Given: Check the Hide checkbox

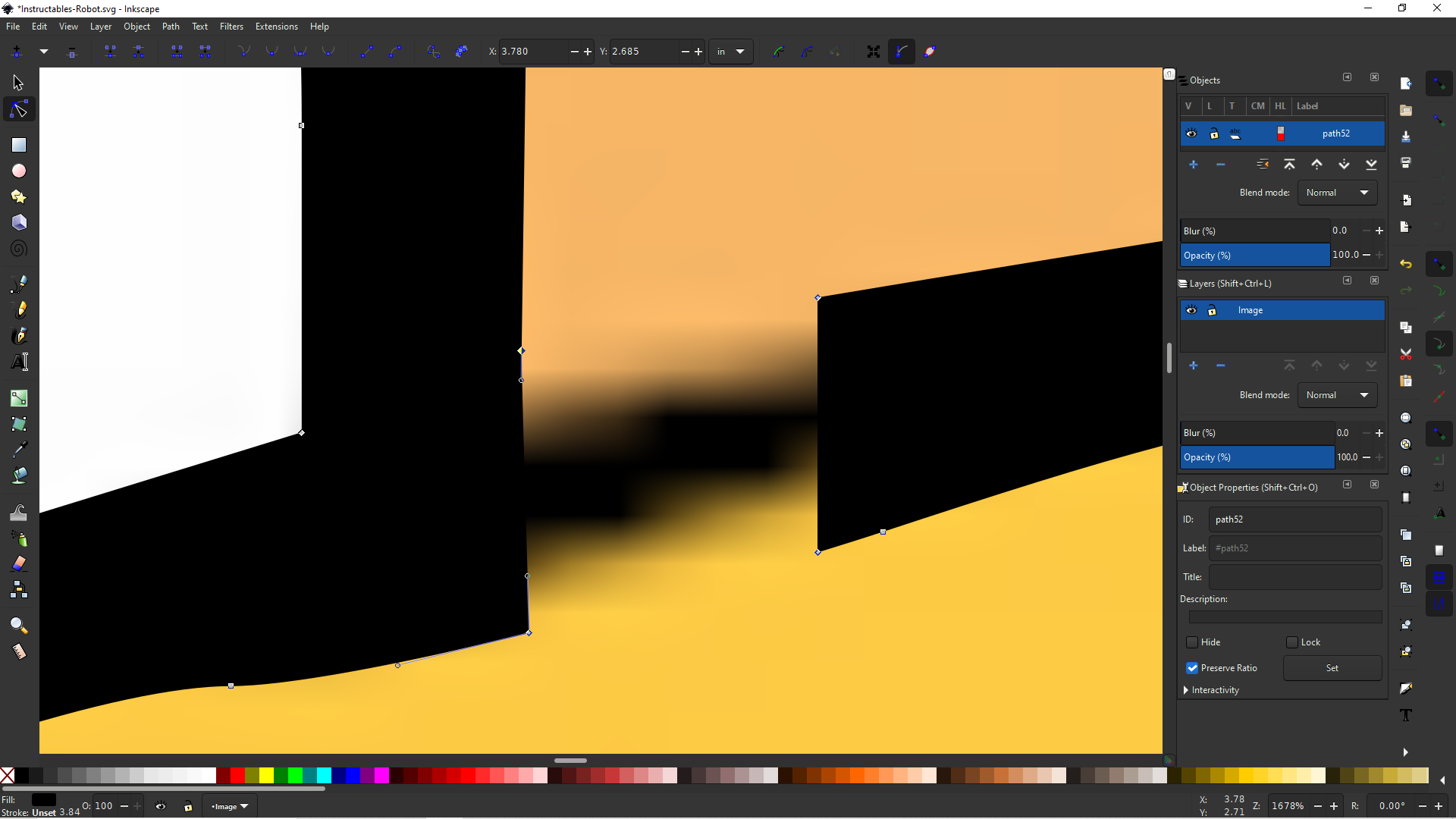Looking at the screenshot, I should tap(1192, 642).
